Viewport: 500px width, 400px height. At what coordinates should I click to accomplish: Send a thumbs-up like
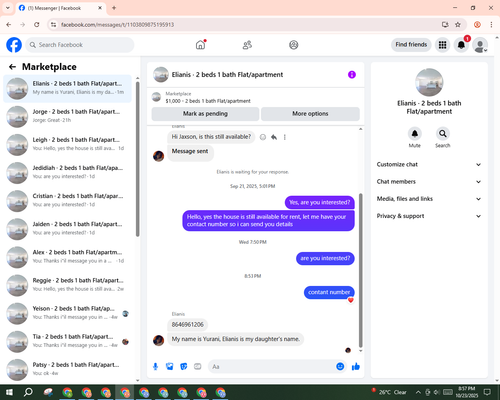click(356, 367)
